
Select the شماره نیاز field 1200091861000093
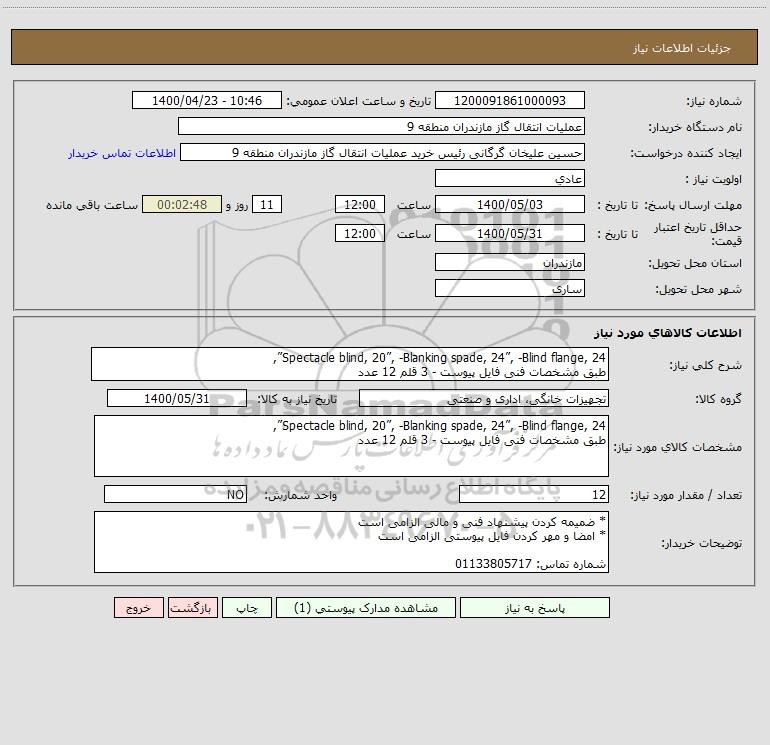pos(510,100)
